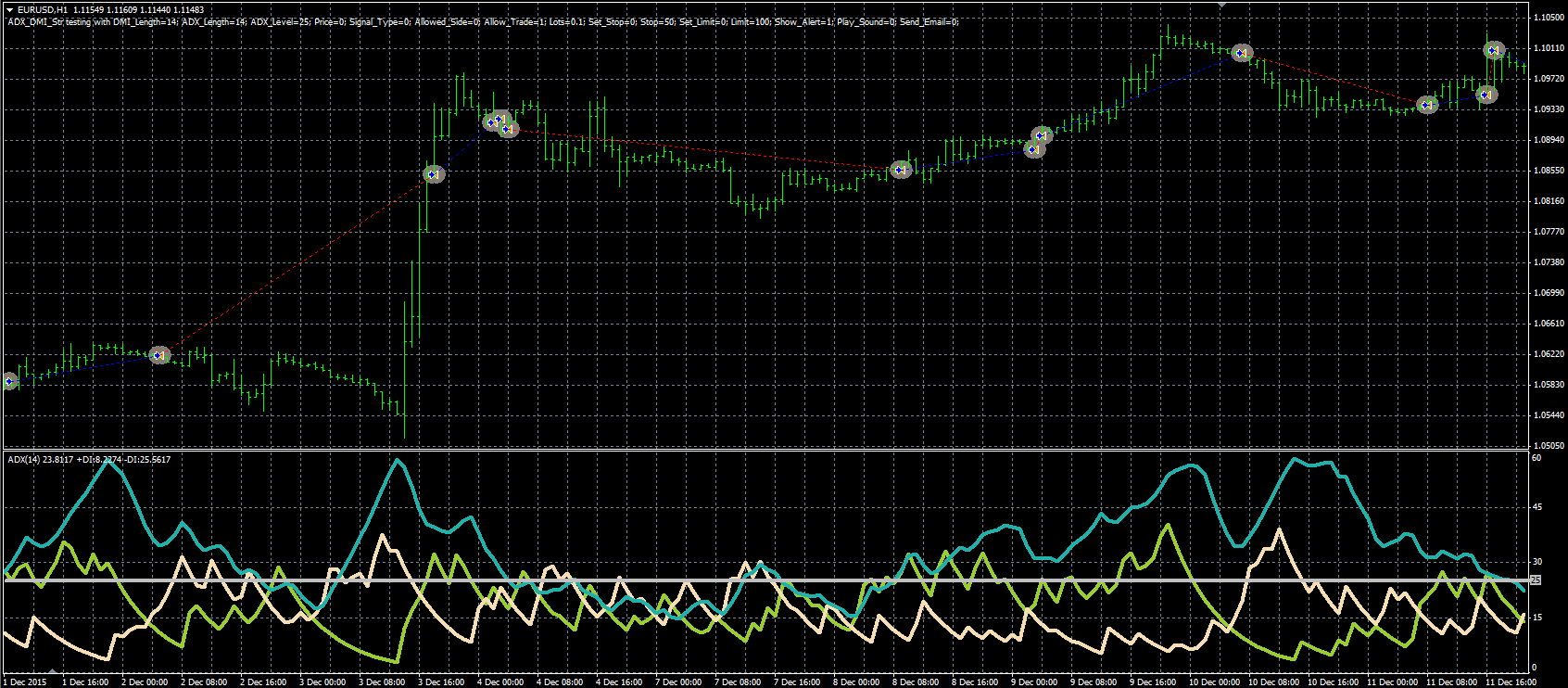Click the 1.05050 price label
The width and height of the screenshot is (1568, 688).
click(x=1549, y=446)
